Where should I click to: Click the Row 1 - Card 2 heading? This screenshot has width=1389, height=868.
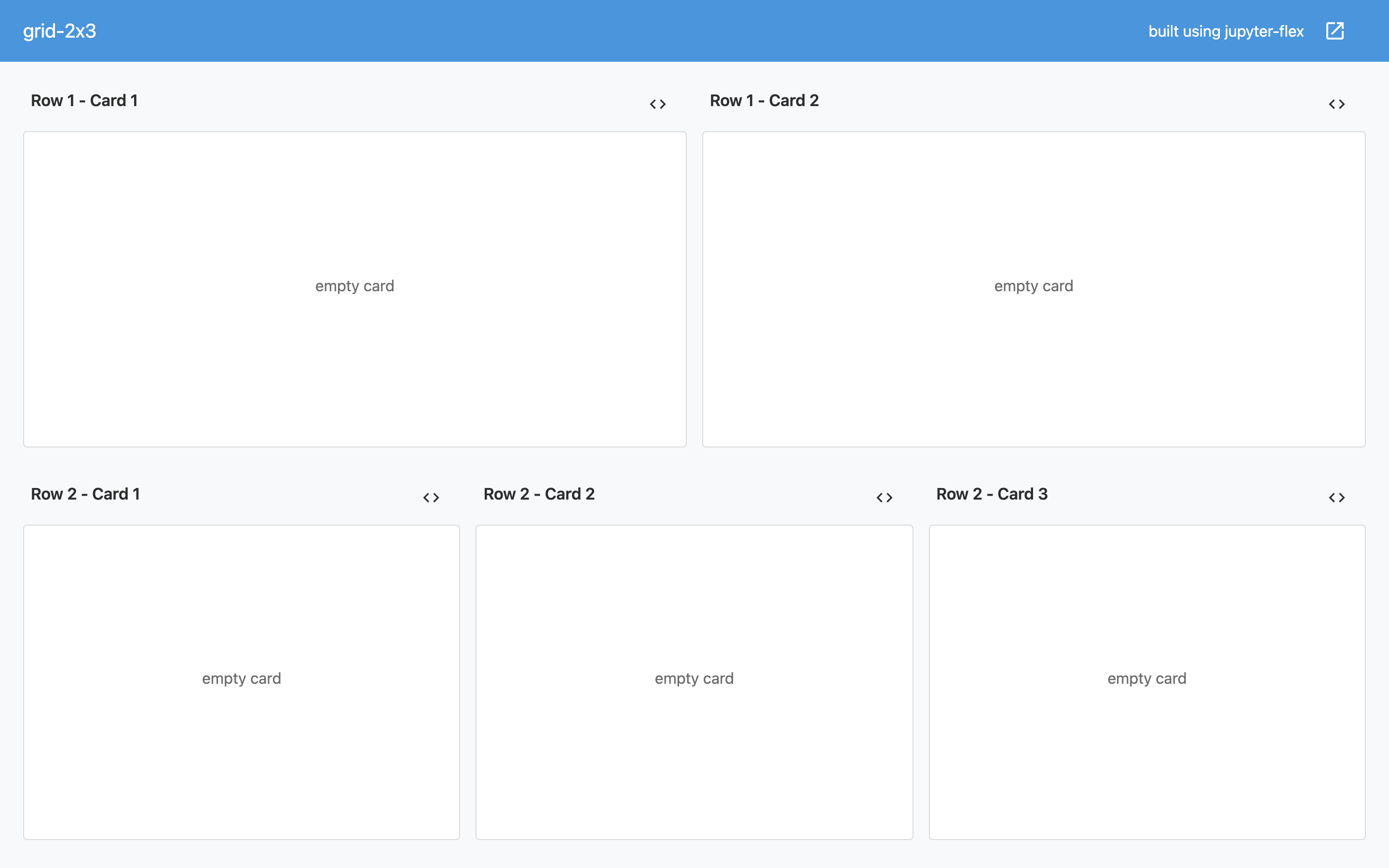coord(764,100)
